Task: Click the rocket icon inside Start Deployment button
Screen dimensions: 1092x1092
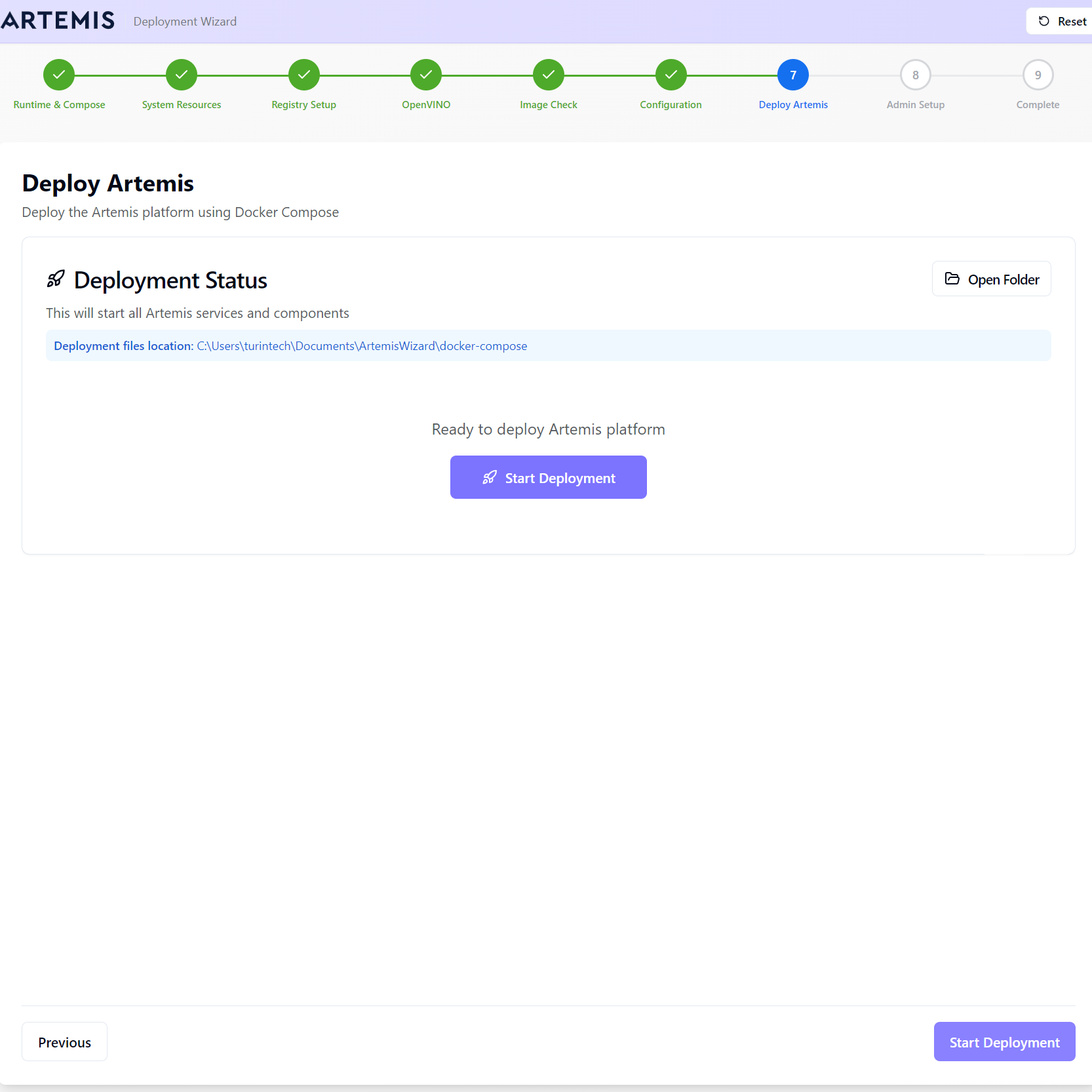Action: [489, 477]
